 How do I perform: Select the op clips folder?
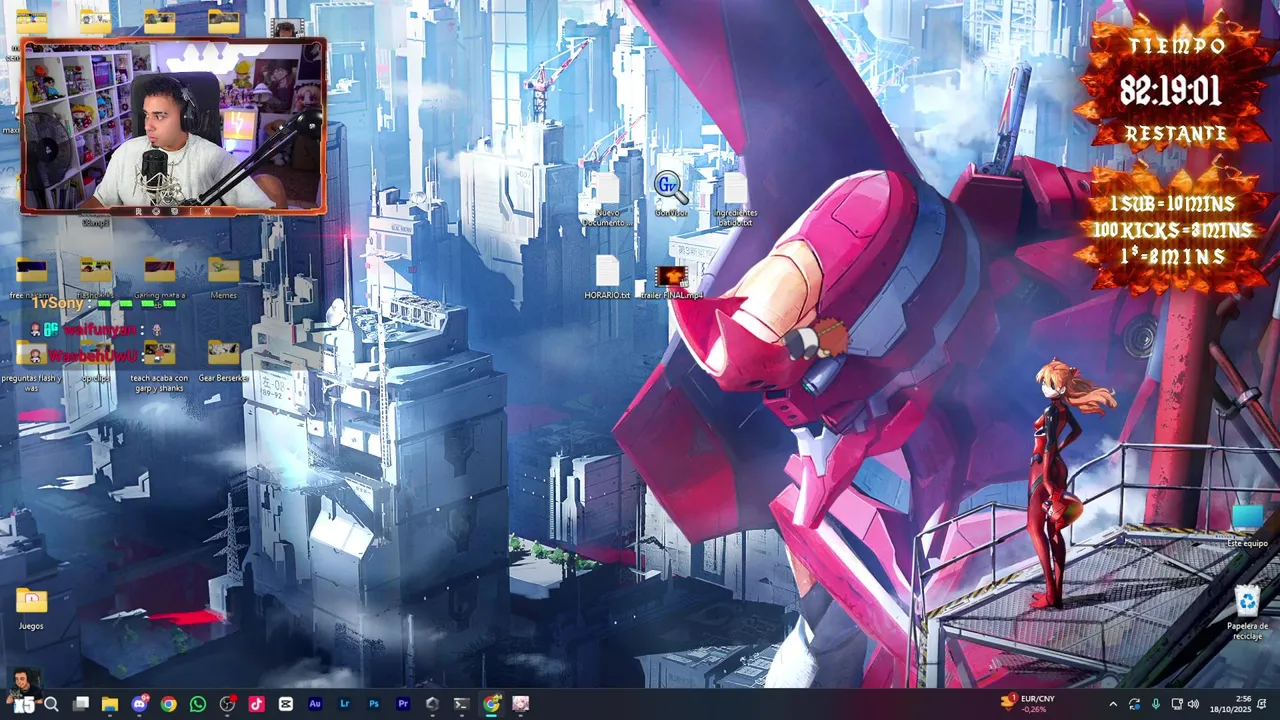(x=95, y=361)
